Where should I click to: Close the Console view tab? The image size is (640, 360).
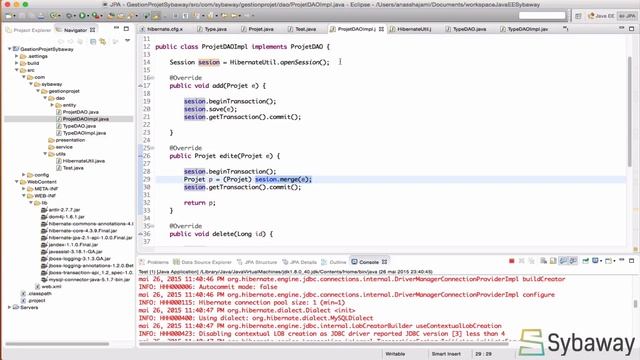click(384, 262)
